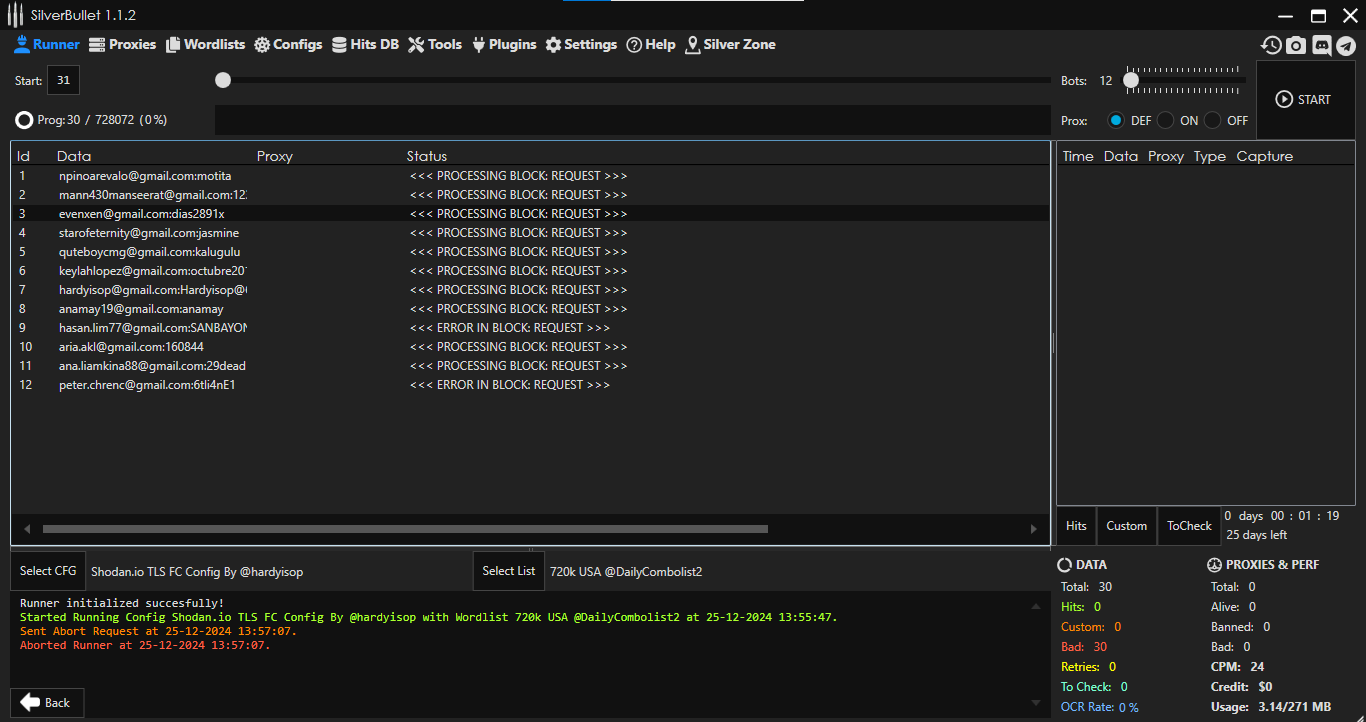Click the Back button

[x=47, y=703]
